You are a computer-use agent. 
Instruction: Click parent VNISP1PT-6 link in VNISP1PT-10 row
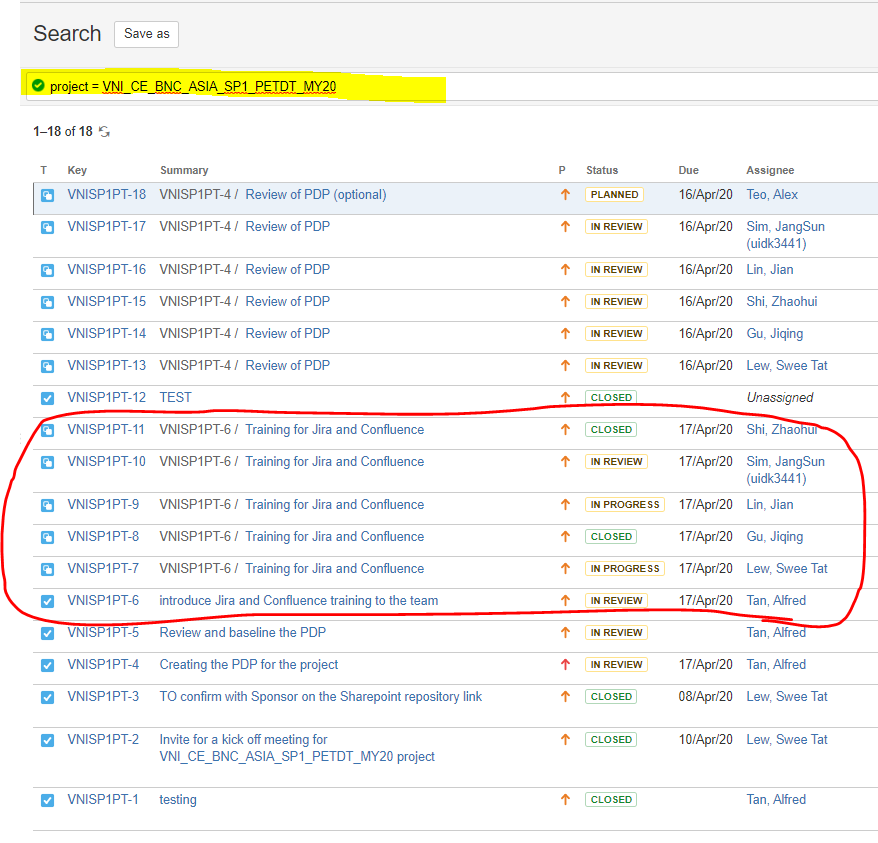195,462
